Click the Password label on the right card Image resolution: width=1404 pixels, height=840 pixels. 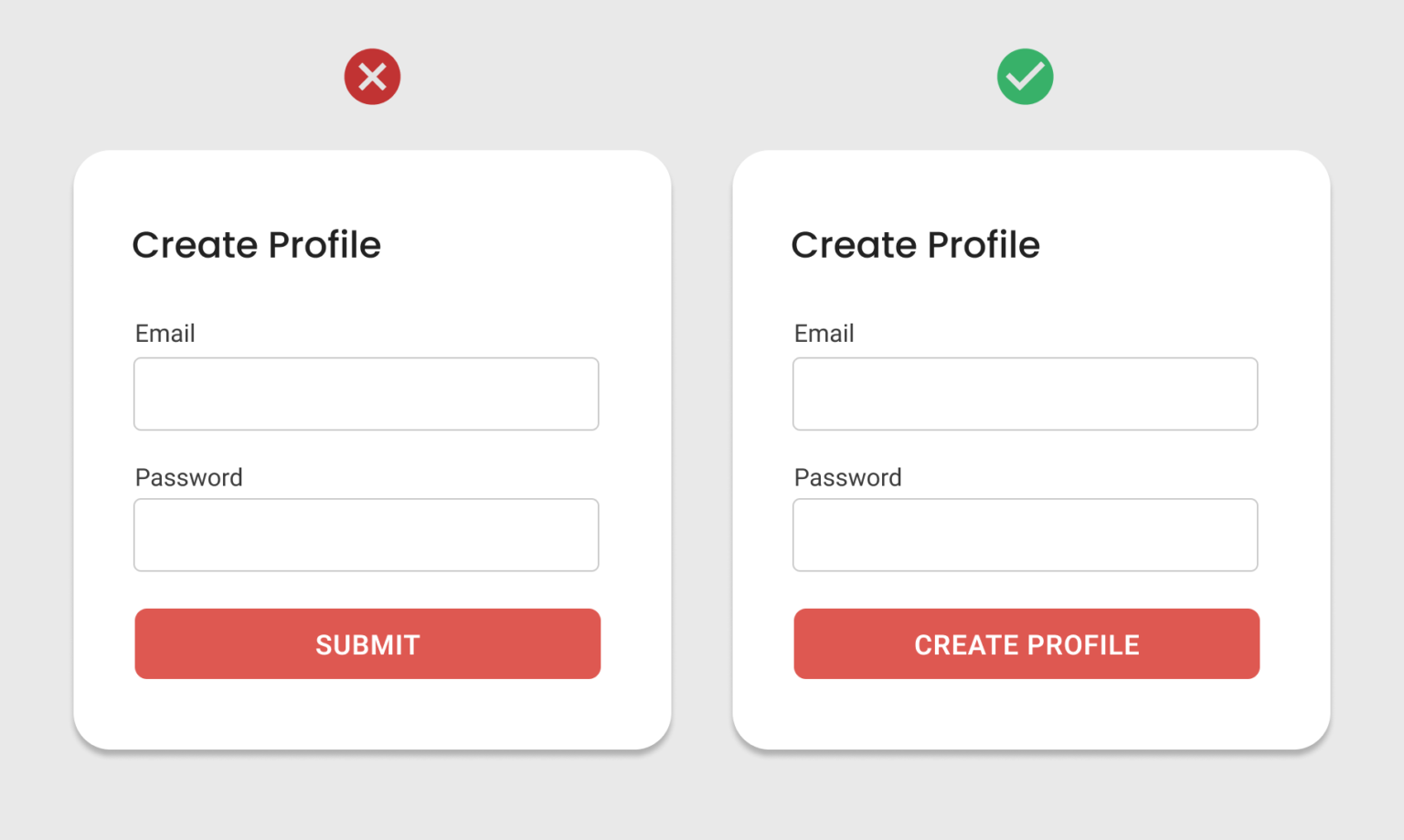[x=847, y=477]
